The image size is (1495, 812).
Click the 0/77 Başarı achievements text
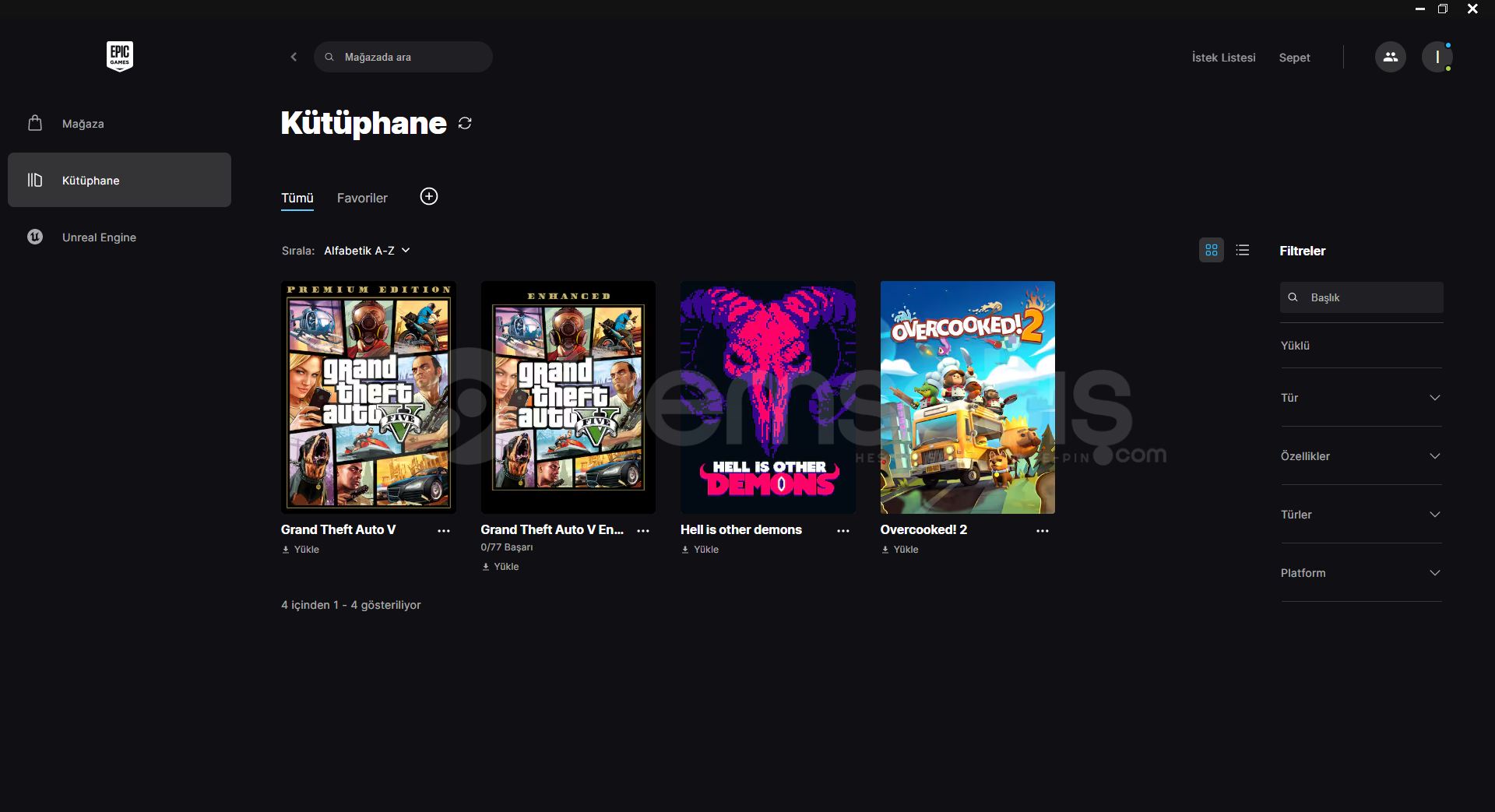507,547
